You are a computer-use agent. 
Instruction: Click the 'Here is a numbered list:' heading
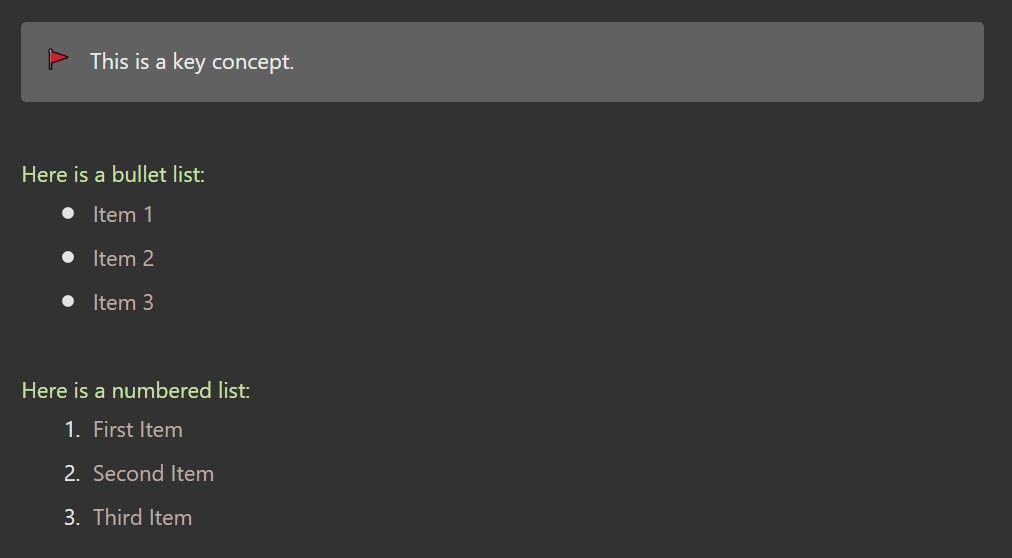(x=136, y=390)
